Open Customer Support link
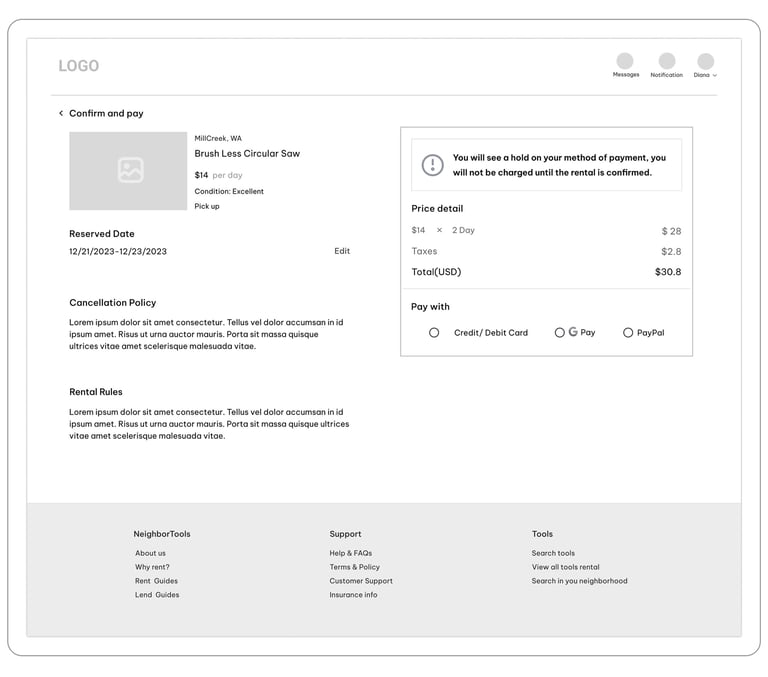 click(x=361, y=581)
